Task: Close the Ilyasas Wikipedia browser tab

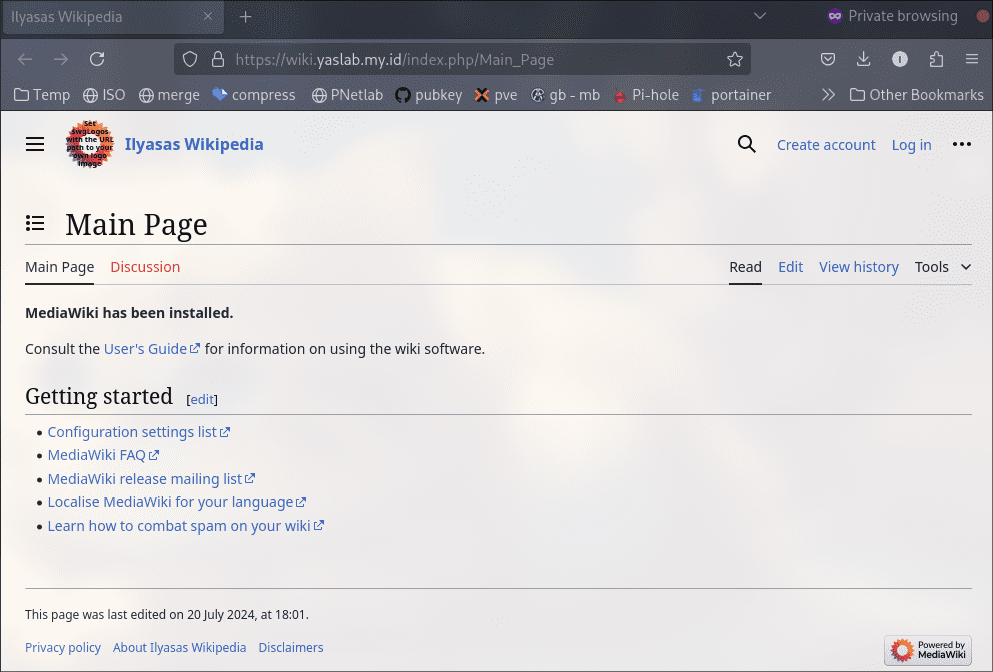Action: pos(208,16)
